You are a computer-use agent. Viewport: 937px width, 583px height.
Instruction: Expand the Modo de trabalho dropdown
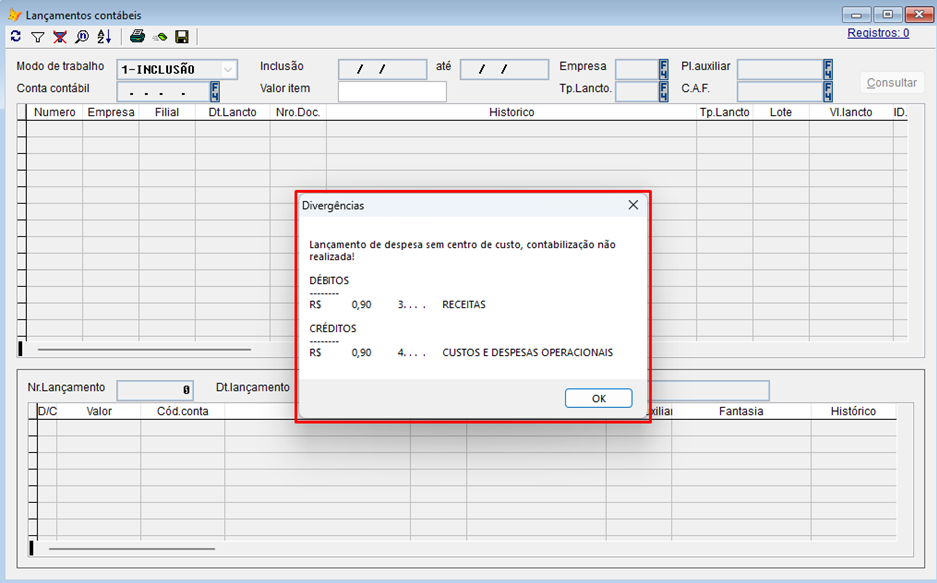(229, 70)
